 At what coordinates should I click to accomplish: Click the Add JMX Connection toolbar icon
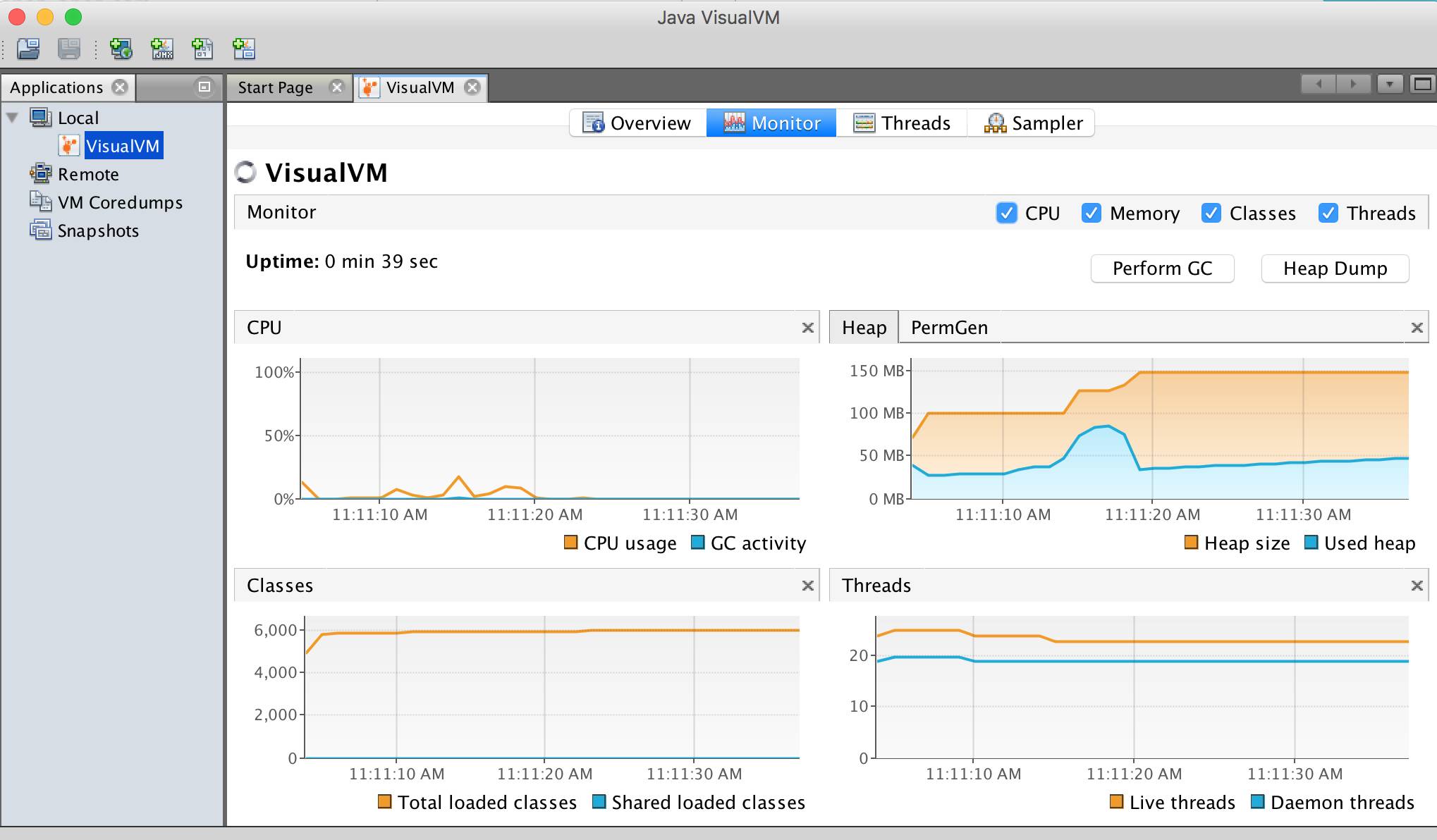tap(162, 49)
